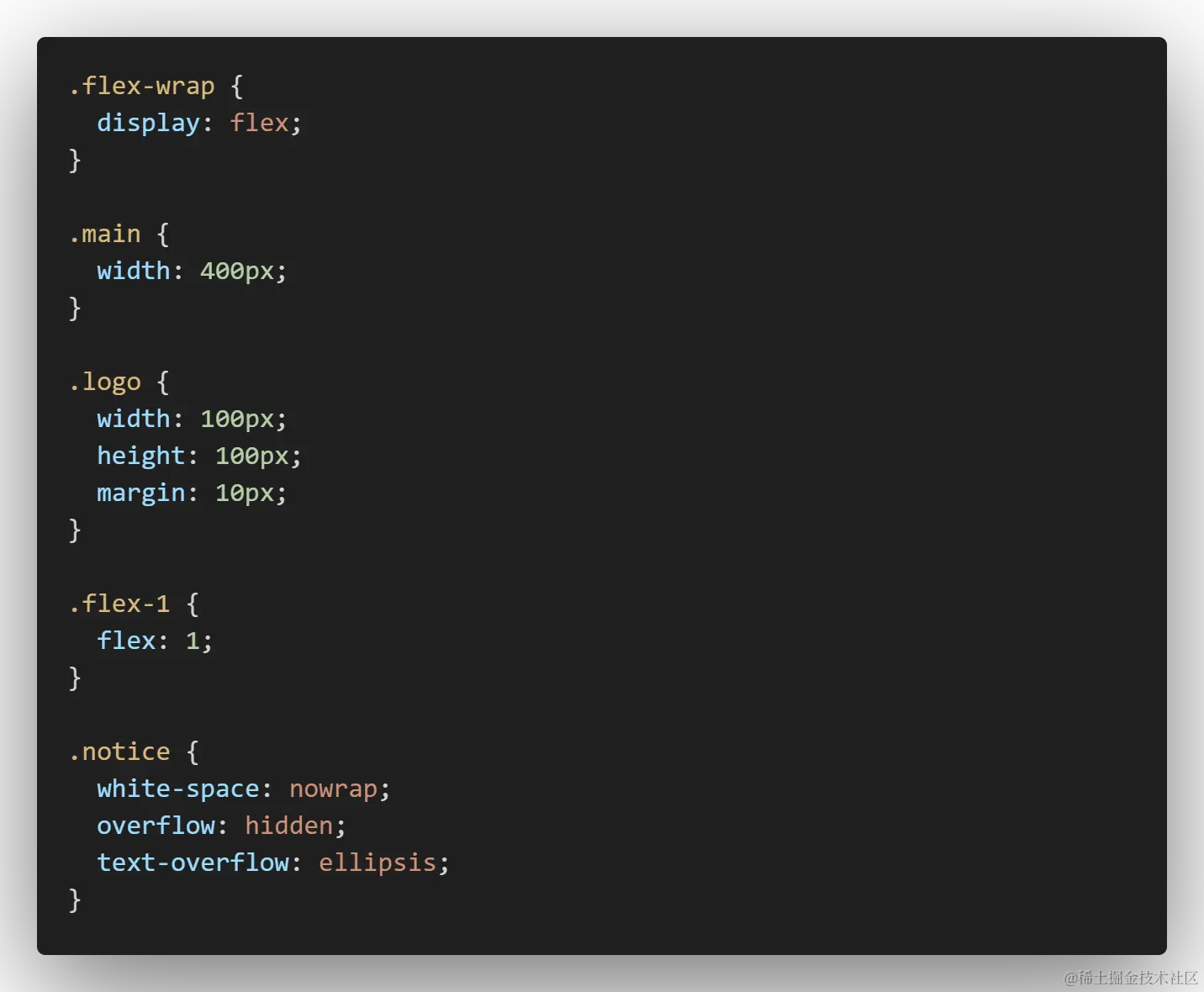Screen dimensions: 1204x992
Task: Click the nowrap value
Action: pos(334,789)
